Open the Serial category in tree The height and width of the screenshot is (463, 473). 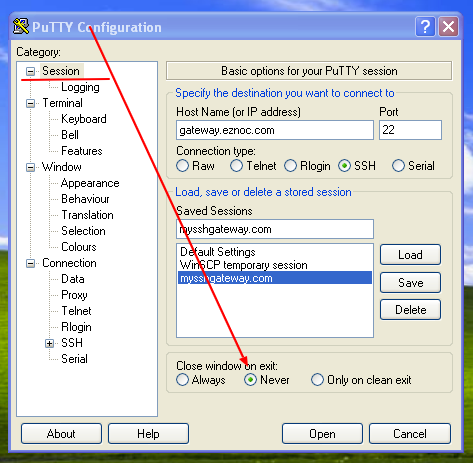pos(74,359)
